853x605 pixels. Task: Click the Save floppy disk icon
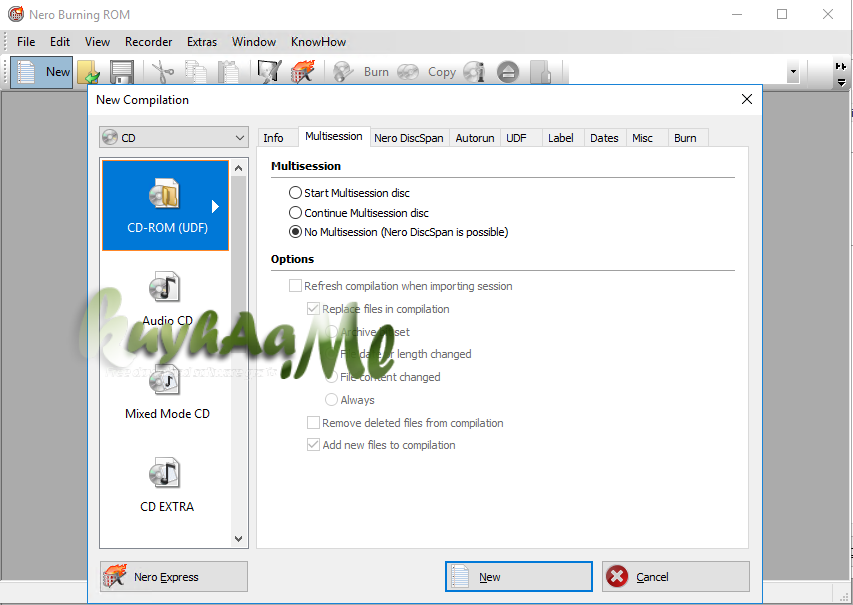pos(122,72)
